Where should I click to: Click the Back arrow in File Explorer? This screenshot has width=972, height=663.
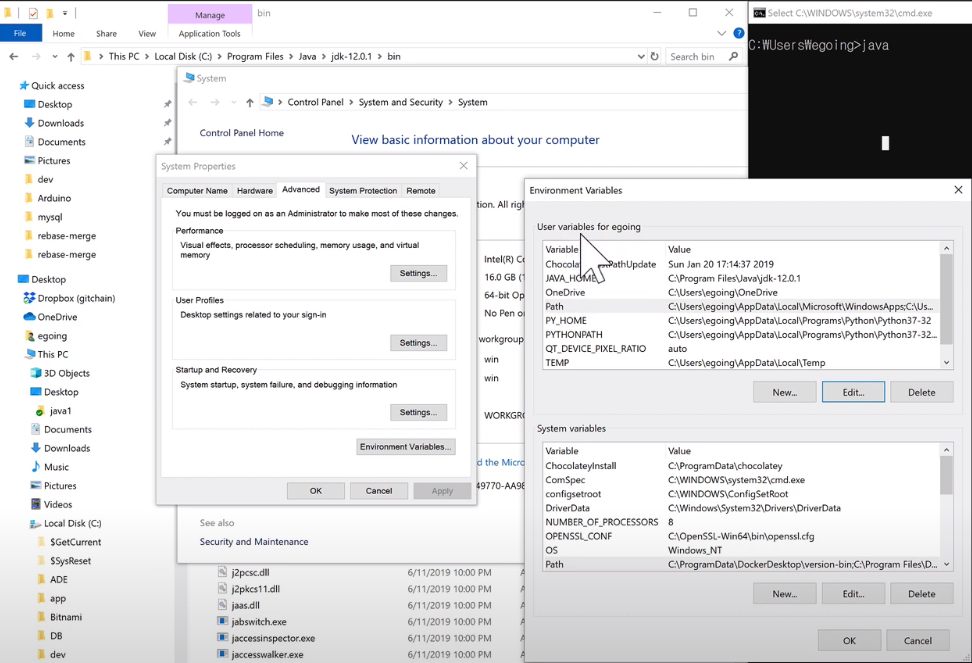pos(14,56)
